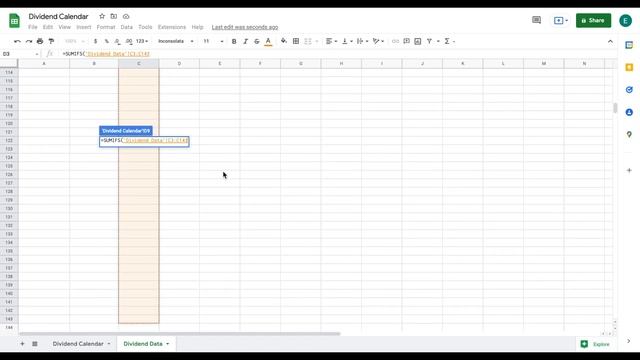
Task: Format as percent
Action: [107, 41]
